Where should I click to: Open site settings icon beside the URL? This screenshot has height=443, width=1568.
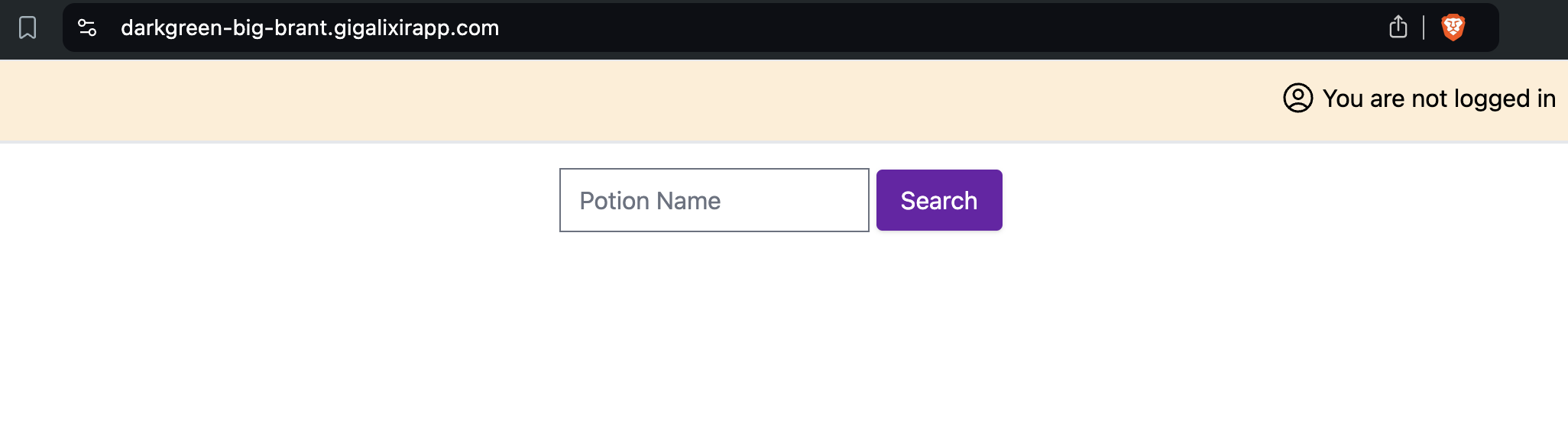click(x=87, y=27)
